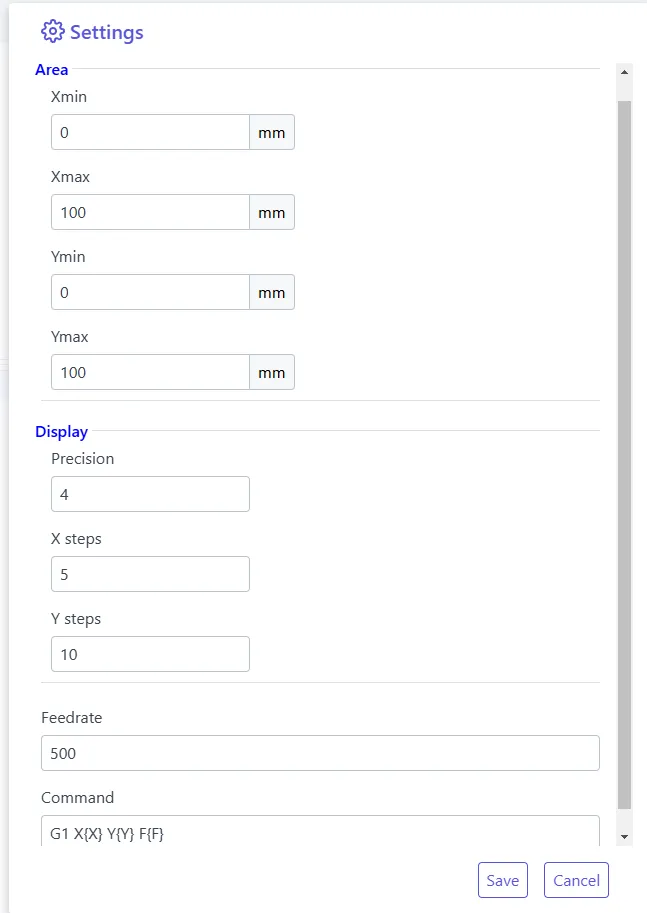
Task: Click the Display section heading
Action: pos(61,432)
